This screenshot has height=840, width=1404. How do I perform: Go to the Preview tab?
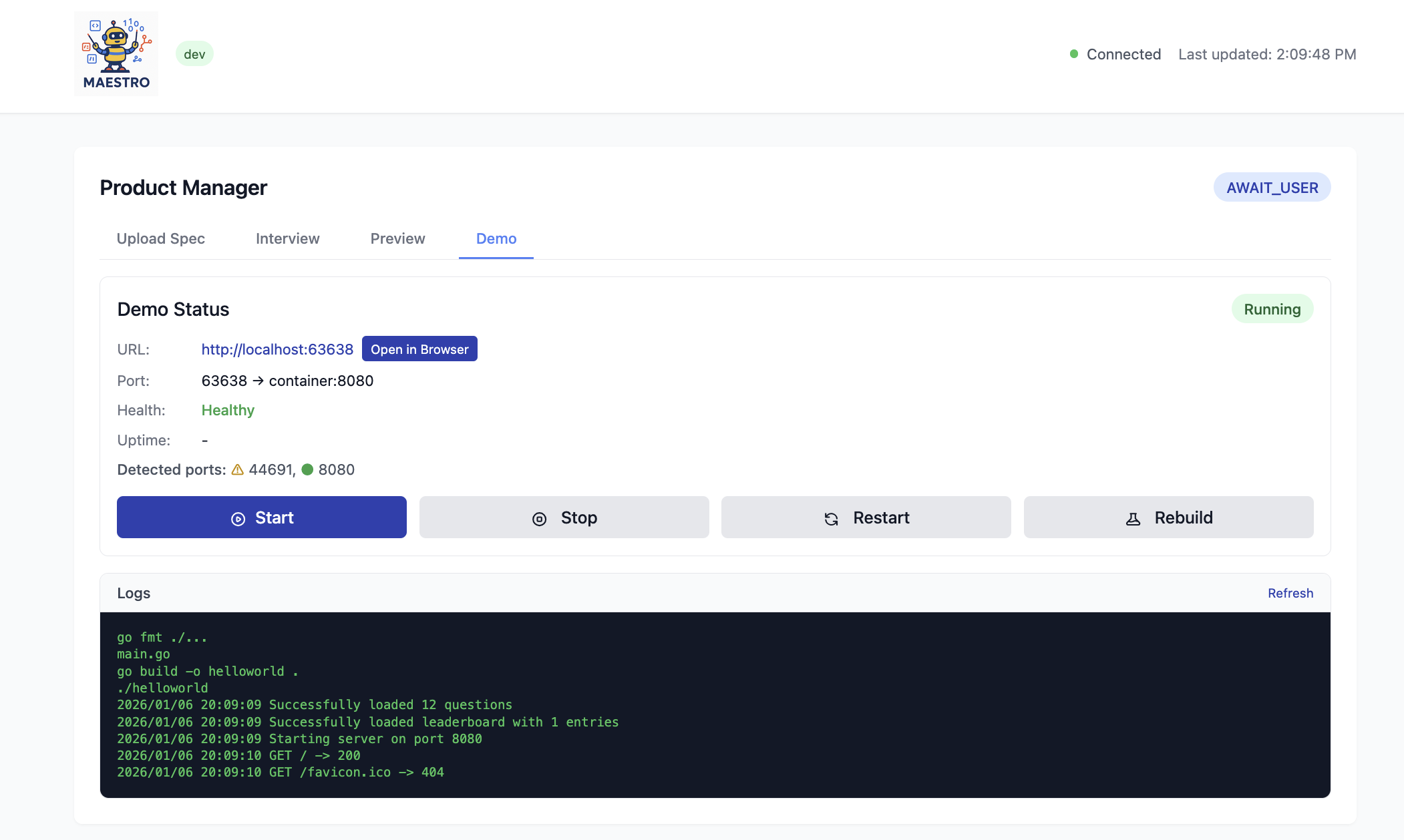tap(397, 239)
